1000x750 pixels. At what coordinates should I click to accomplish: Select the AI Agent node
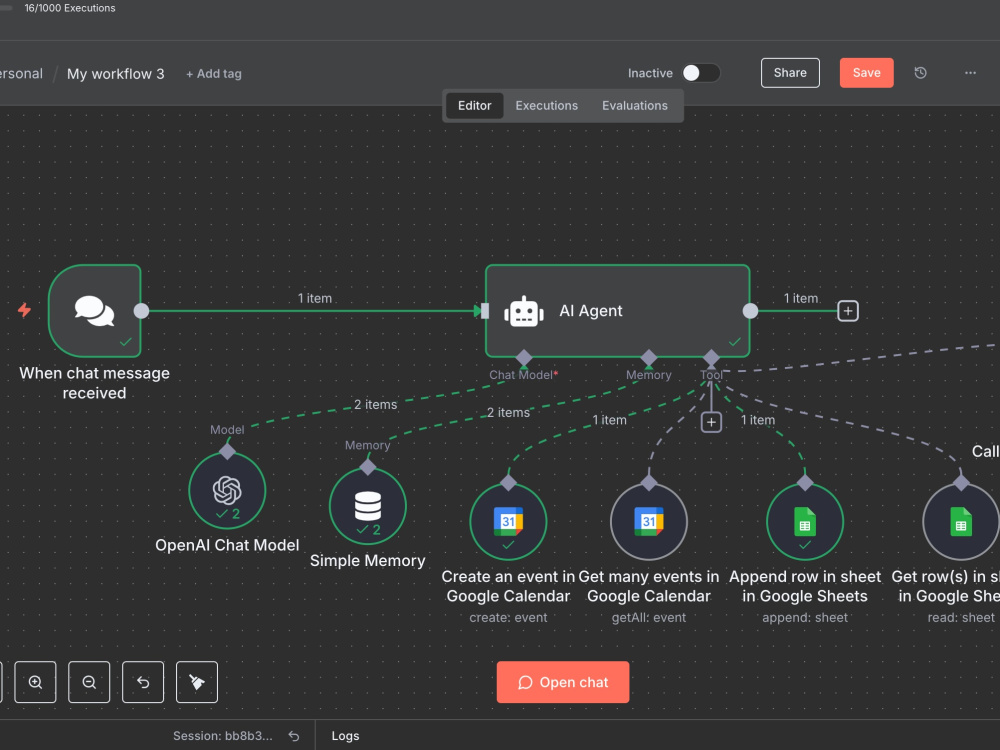(x=617, y=311)
